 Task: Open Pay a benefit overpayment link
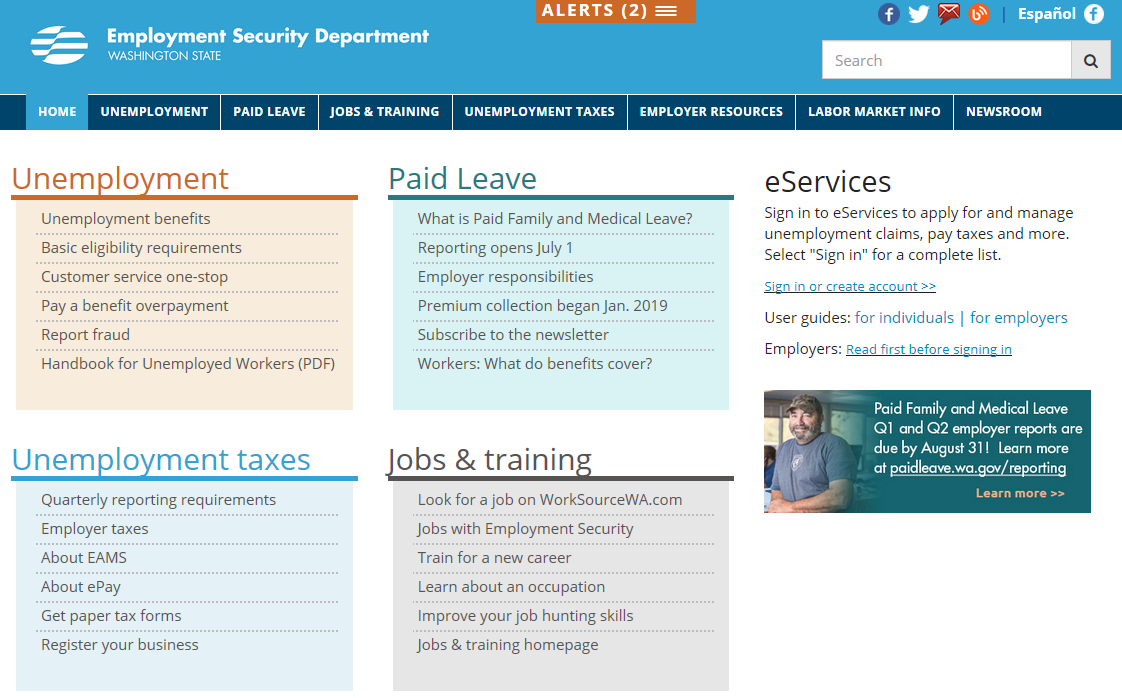point(135,306)
